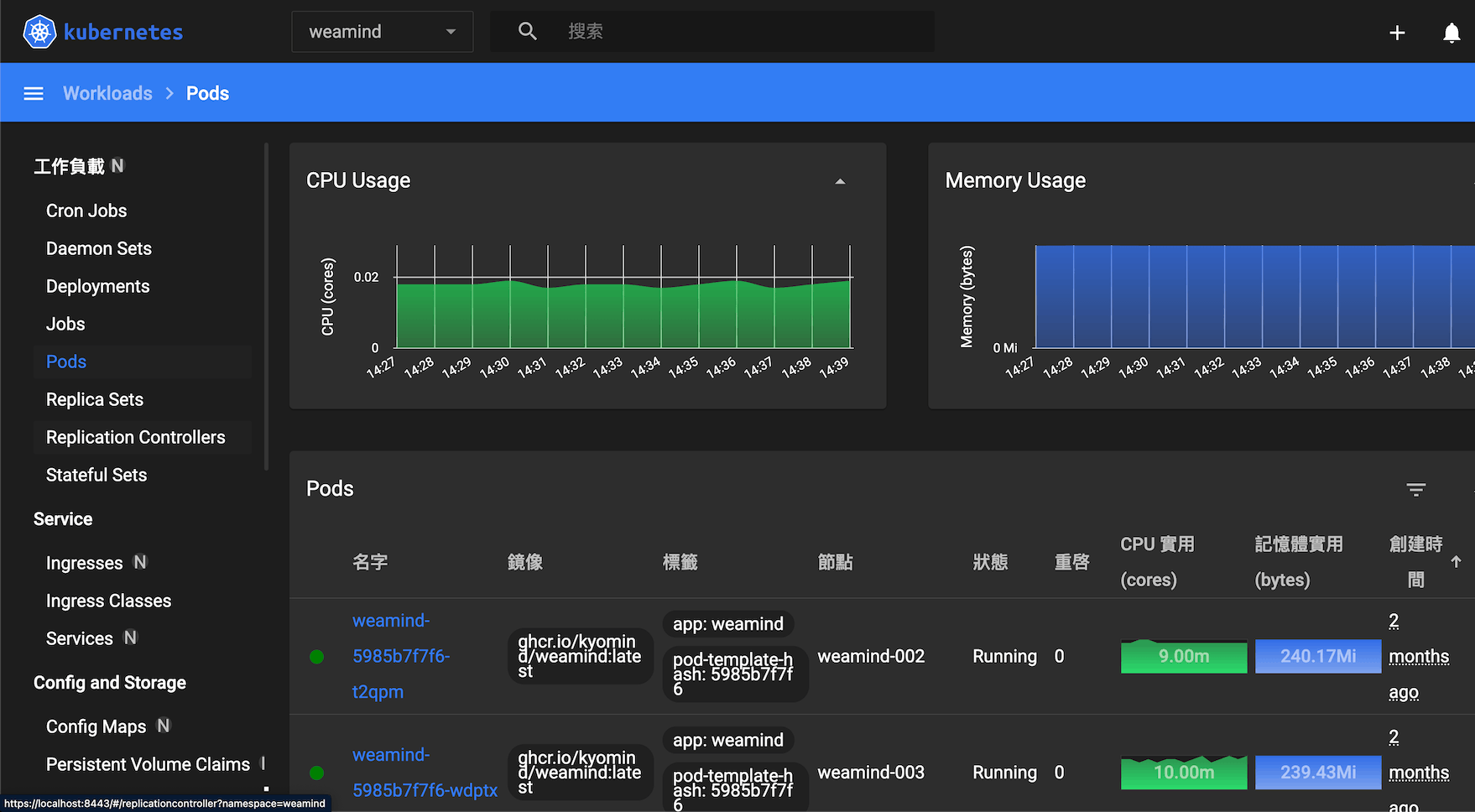Click inside the 搜索 search field
The height and width of the screenshot is (812, 1475).
point(713,31)
